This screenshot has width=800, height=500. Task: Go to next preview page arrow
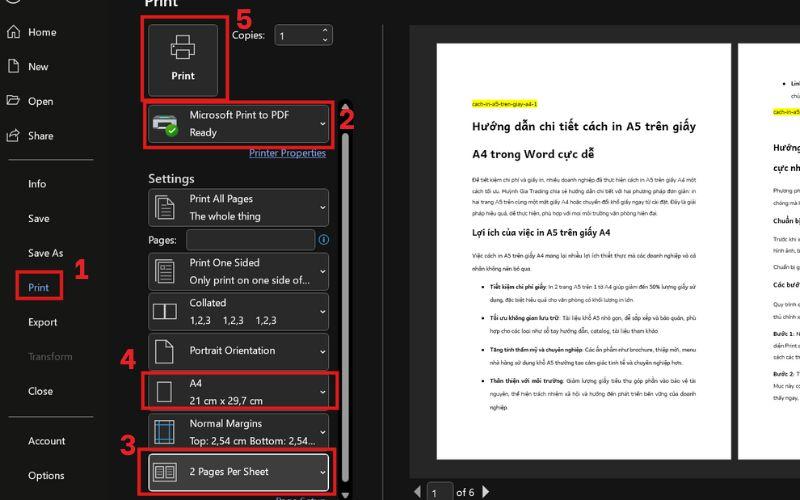(x=486, y=492)
